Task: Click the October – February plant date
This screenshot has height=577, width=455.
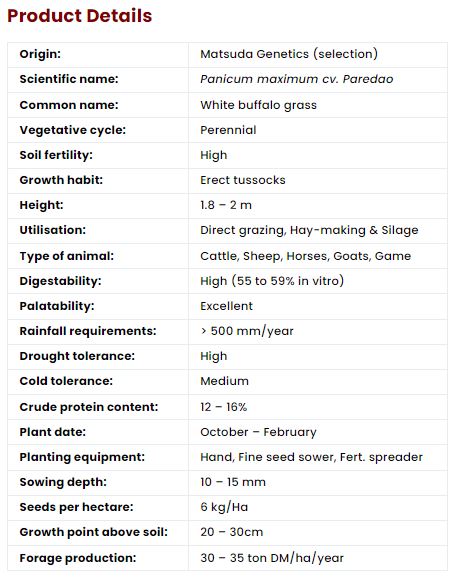Action: pos(258,432)
